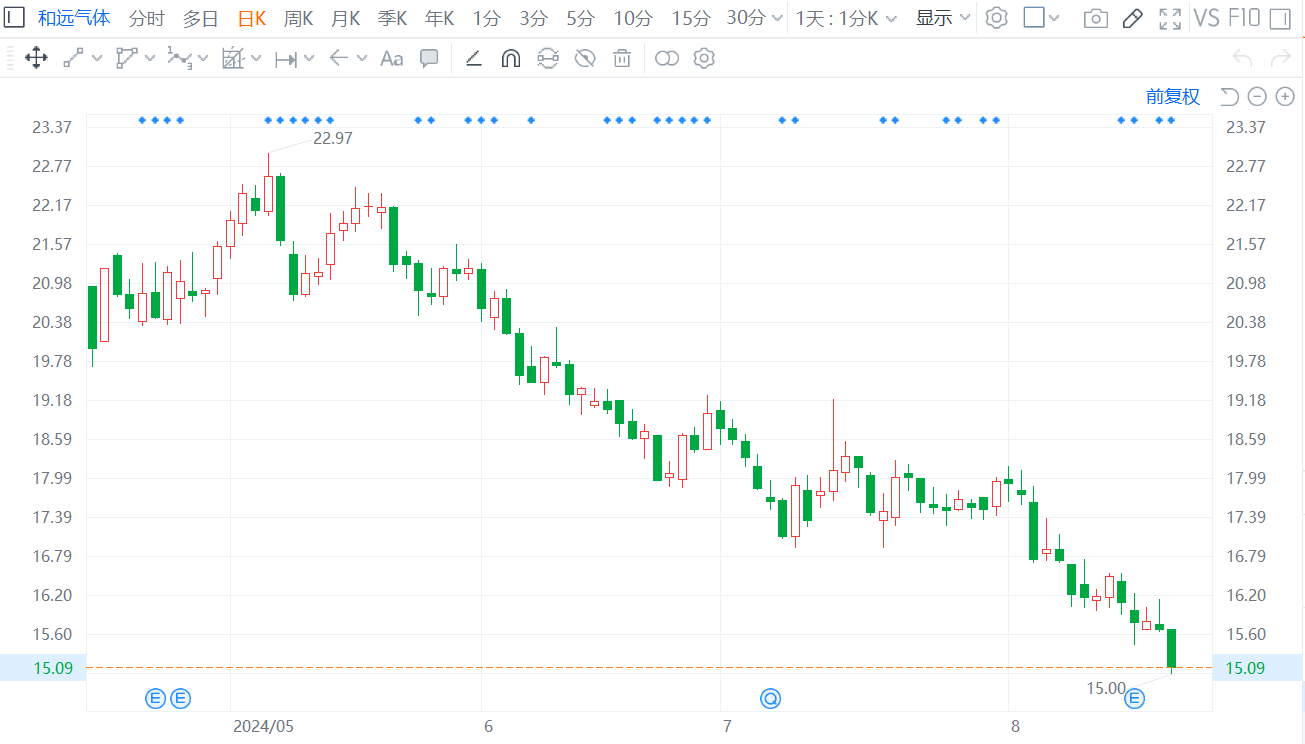The height and width of the screenshot is (744, 1305).
Task: Switch to 1分 minute chart
Action: click(487, 18)
